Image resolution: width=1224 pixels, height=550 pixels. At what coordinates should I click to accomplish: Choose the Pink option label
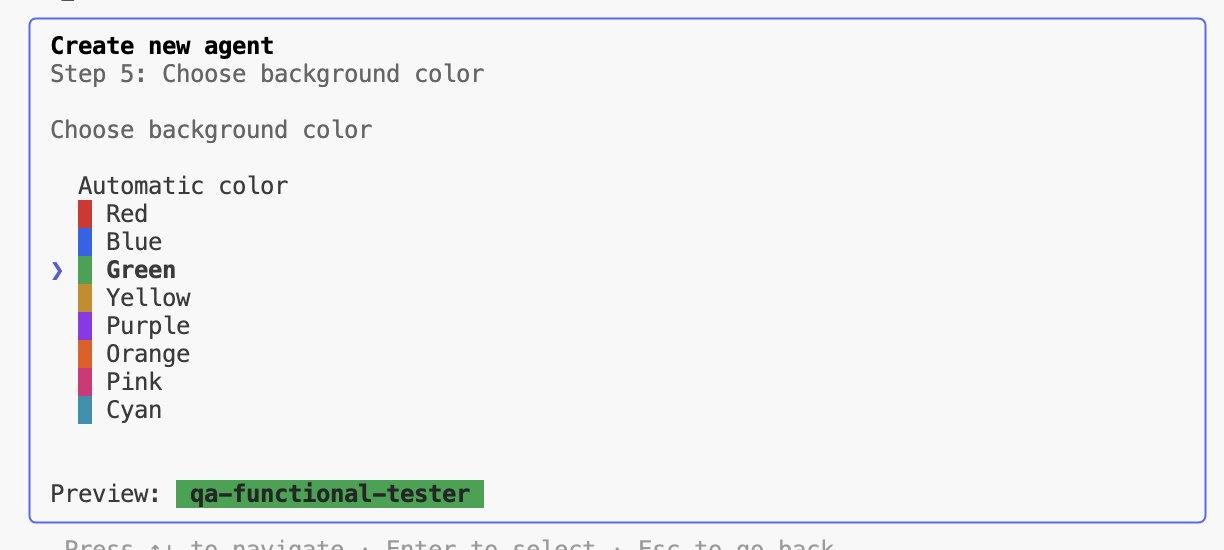(134, 382)
